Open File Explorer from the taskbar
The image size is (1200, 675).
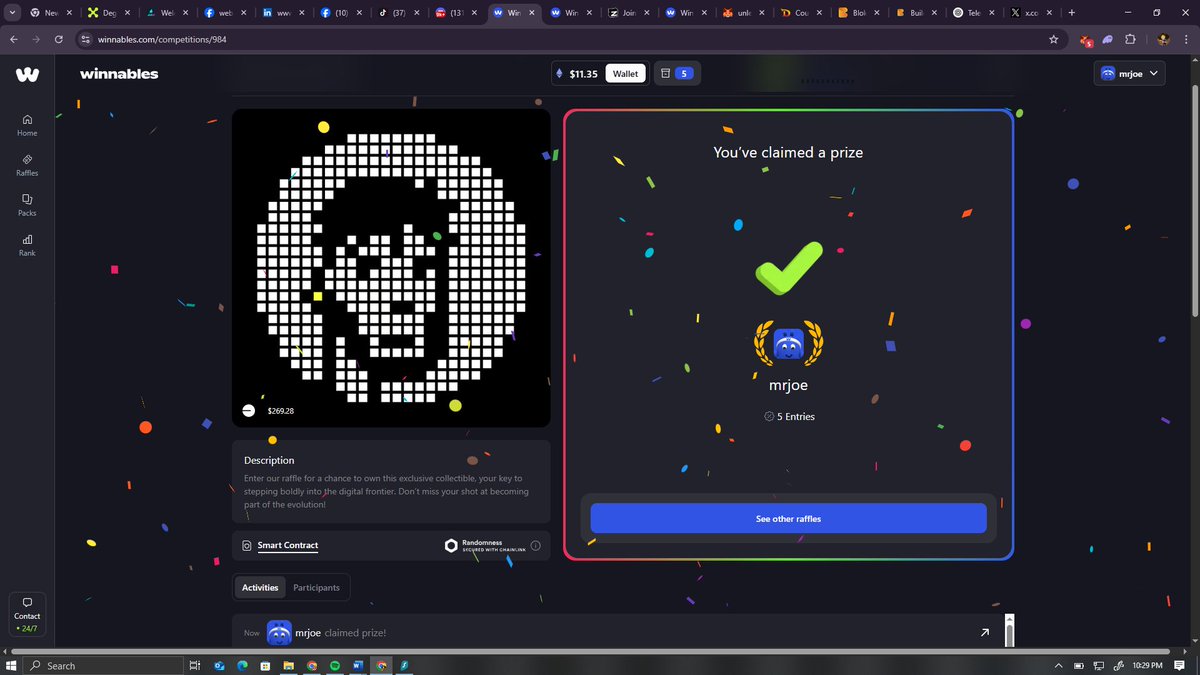288,665
